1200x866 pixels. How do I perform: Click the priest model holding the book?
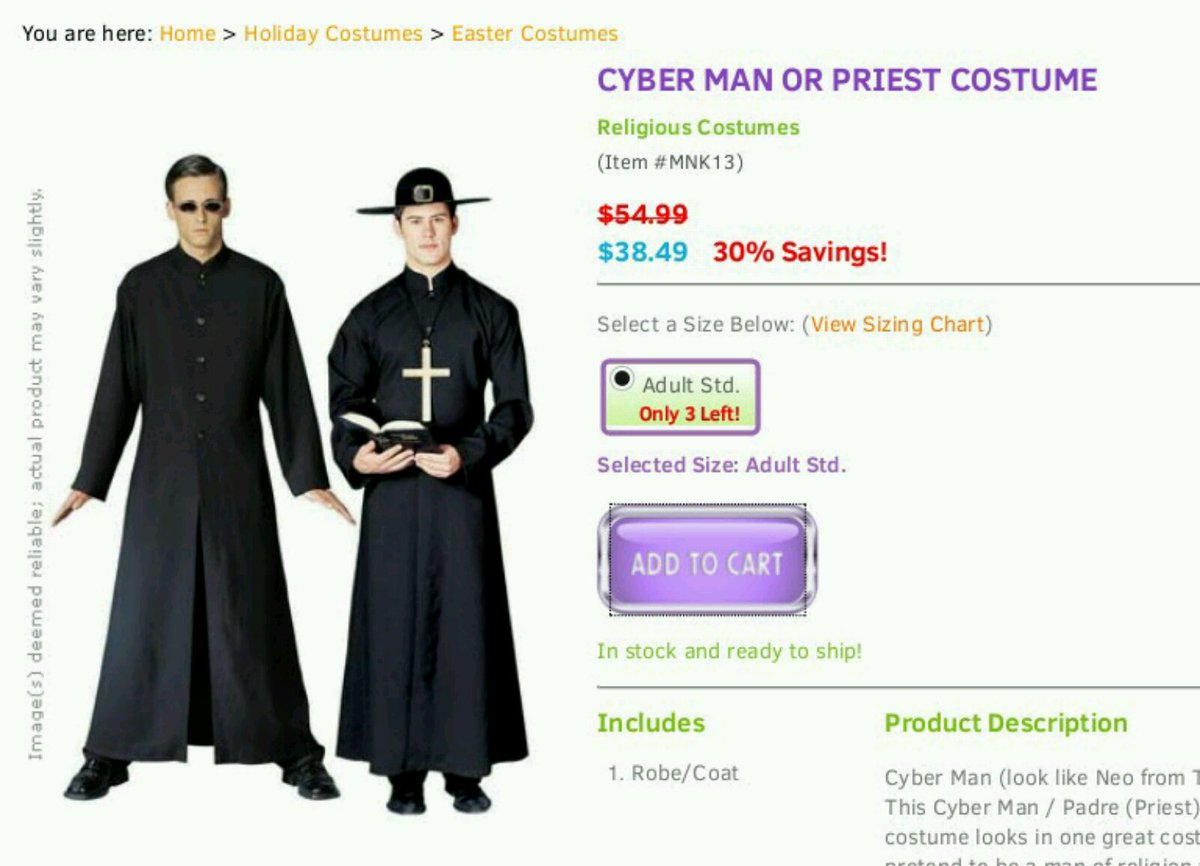(x=430, y=490)
